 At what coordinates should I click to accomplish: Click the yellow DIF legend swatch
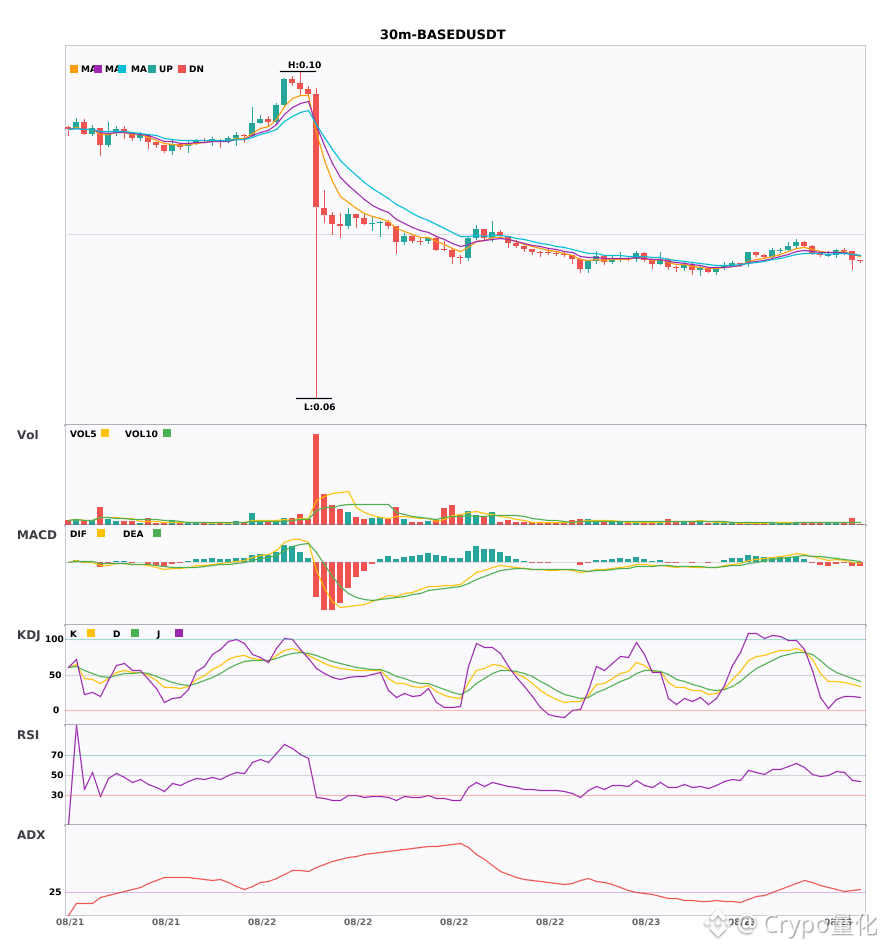[101, 533]
